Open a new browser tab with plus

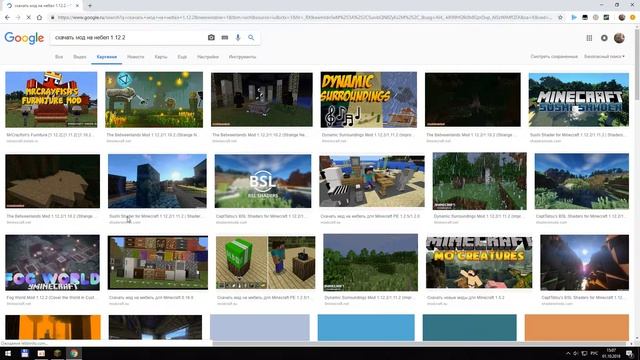(90, 6)
